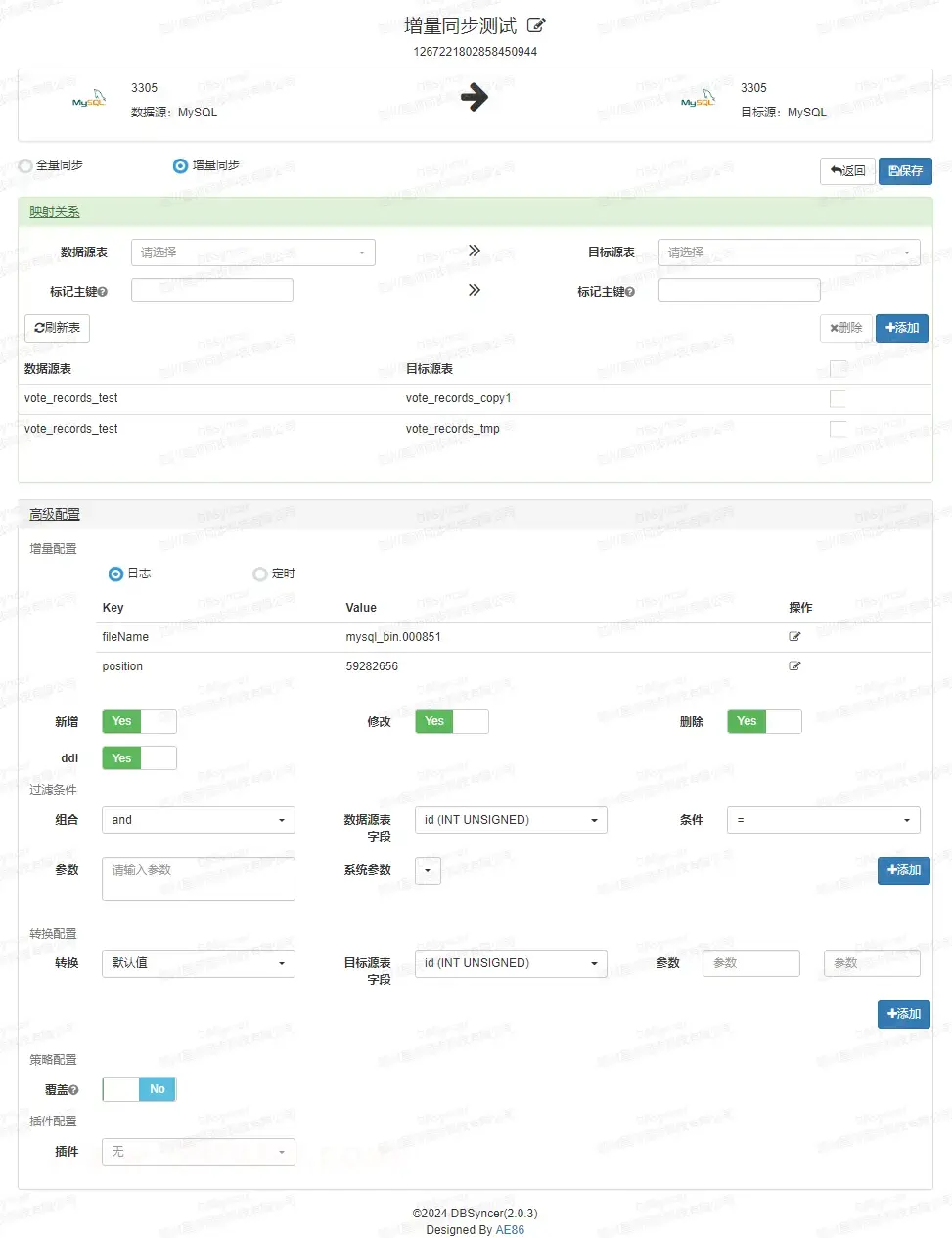
Task: Add a filter condition with the 添加 plus icon
Action: [x=903, y=870]
